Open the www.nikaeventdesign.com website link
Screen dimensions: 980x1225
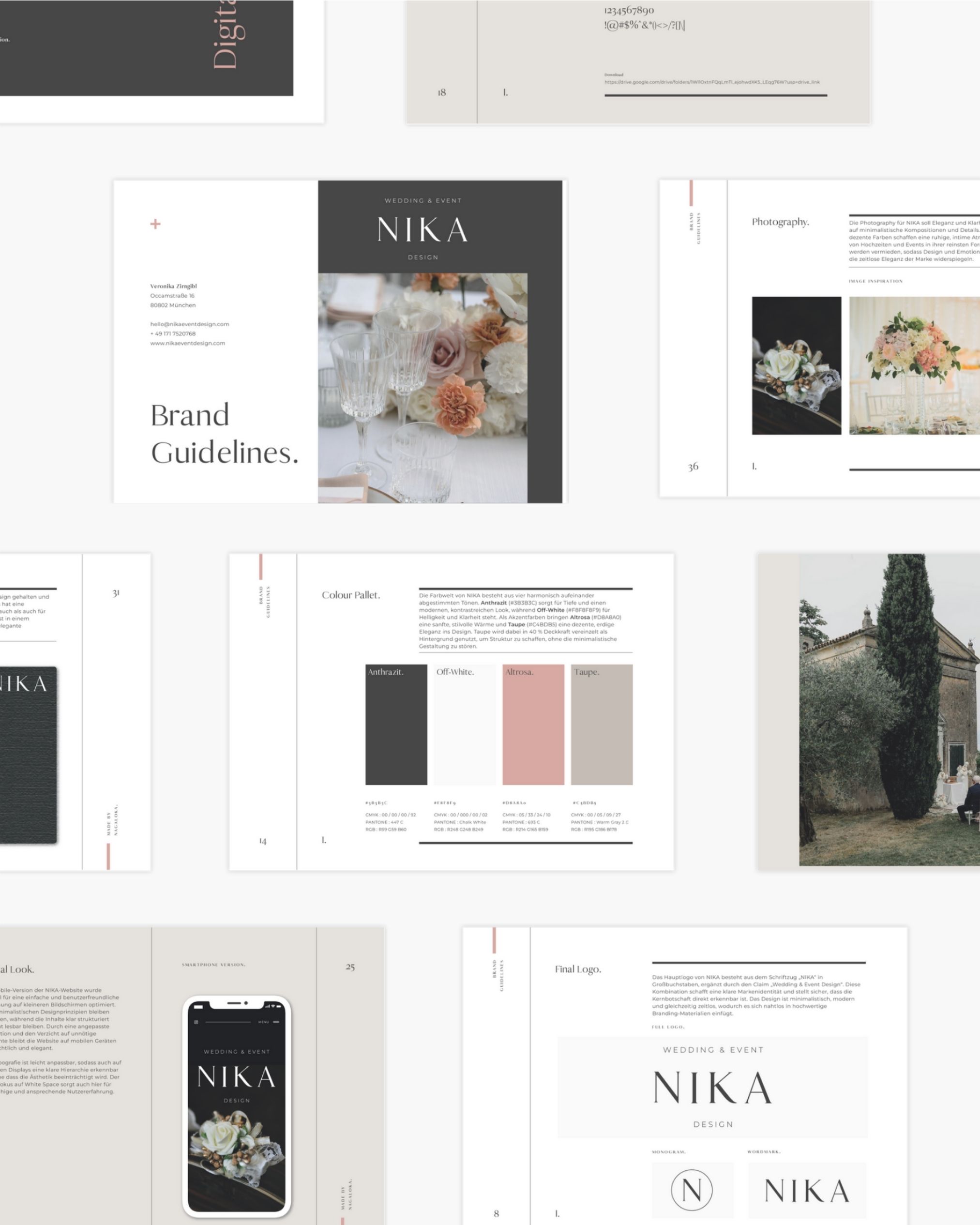pos(187,343)
